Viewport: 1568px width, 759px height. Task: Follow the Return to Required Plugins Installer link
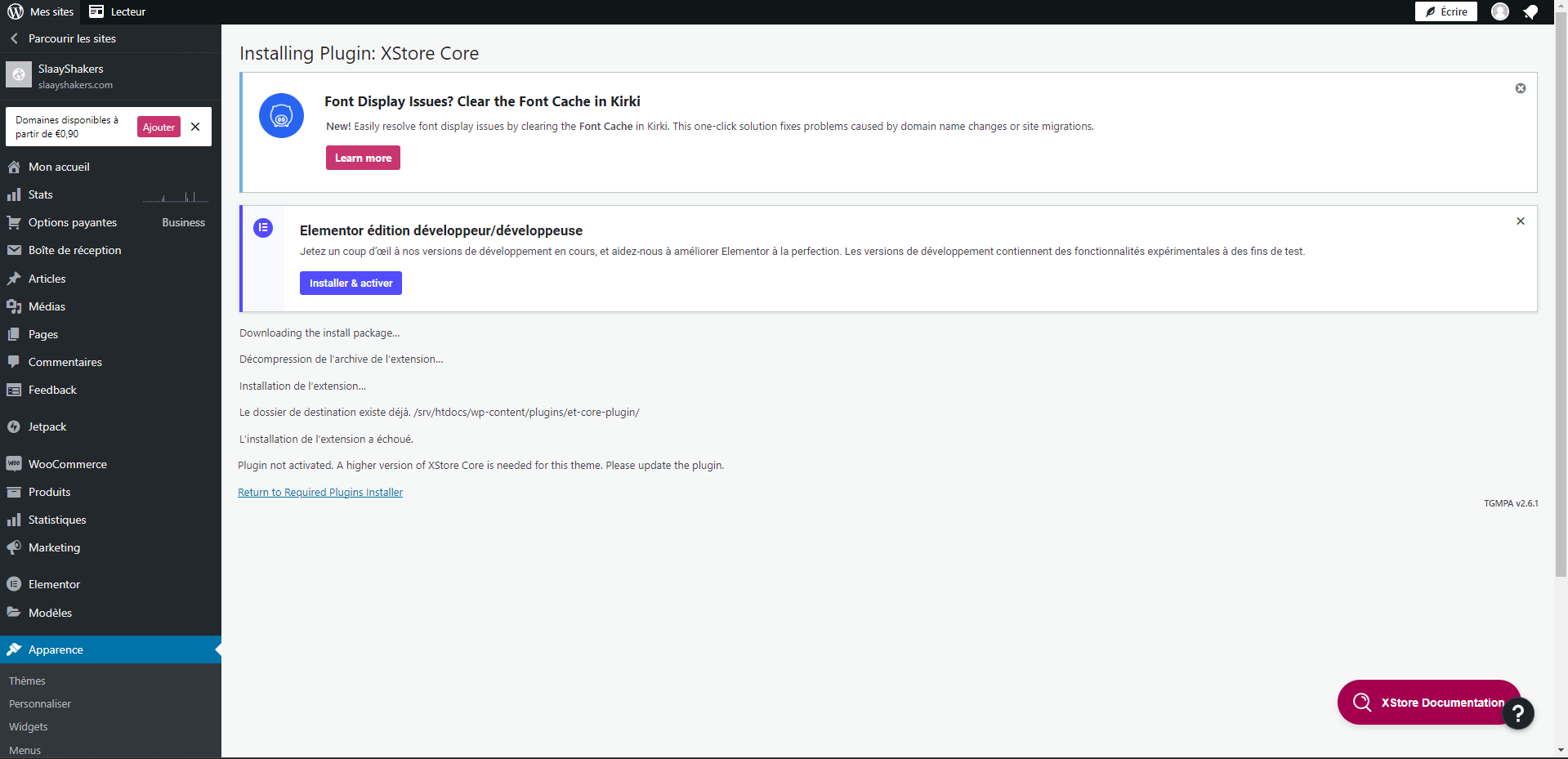coord(320,492)
